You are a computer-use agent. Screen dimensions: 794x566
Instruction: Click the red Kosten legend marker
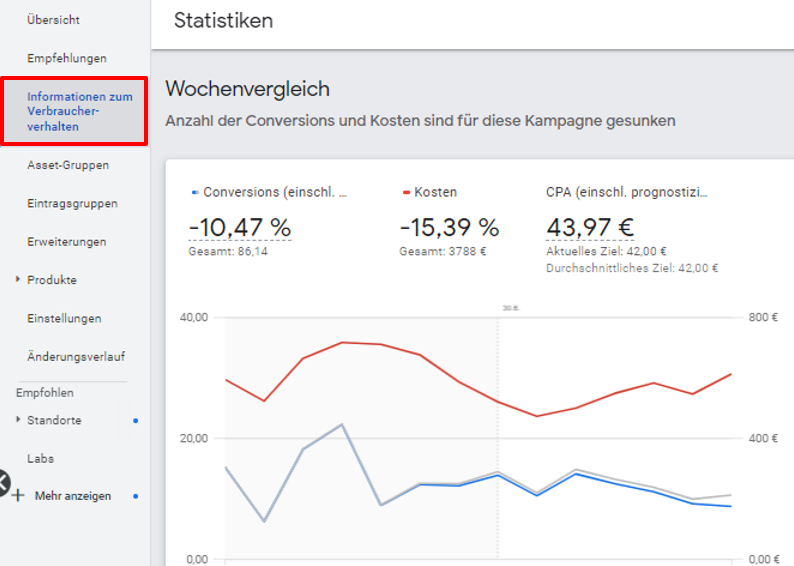[406, 192]
